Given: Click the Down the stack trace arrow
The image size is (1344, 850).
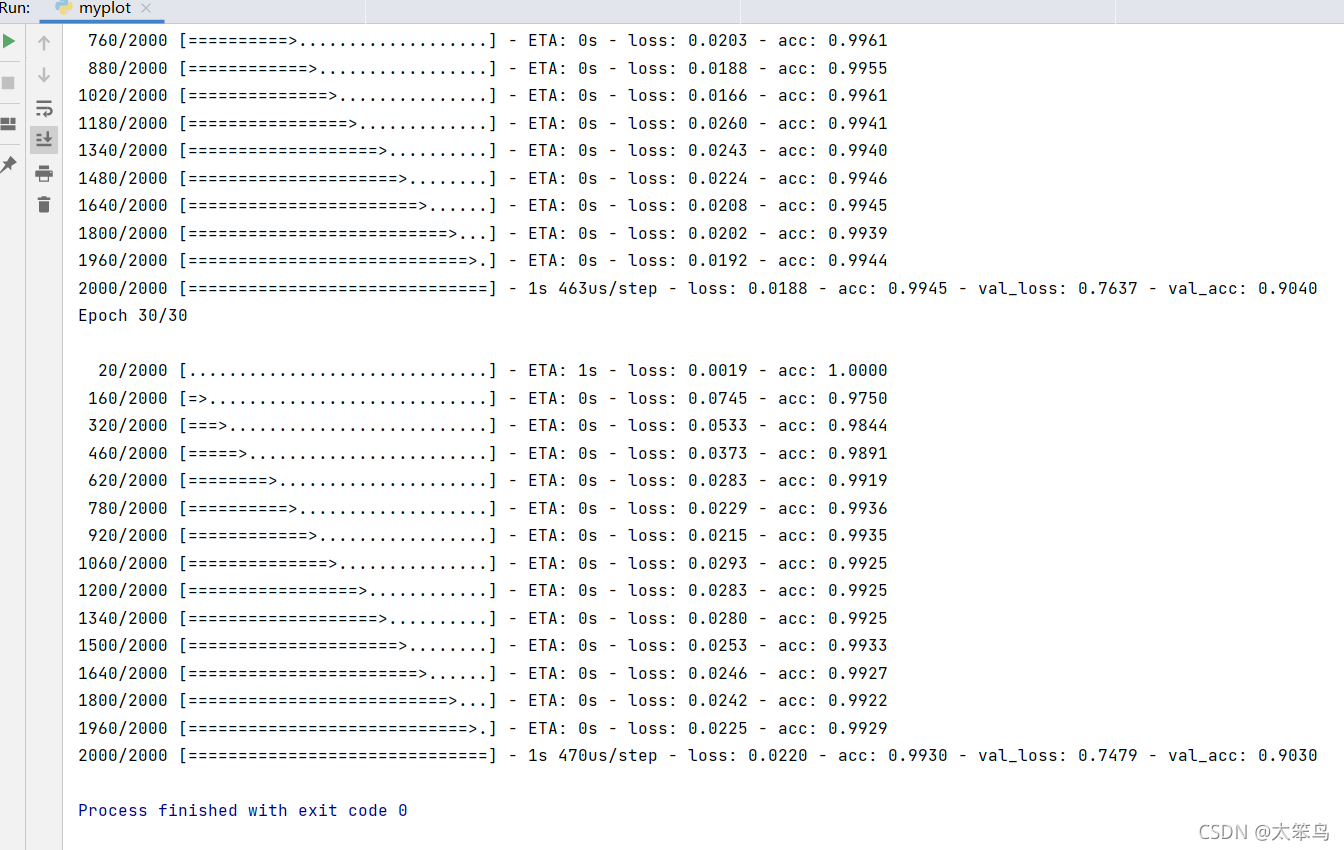Looking at the screenshot, I should pos(44,75).
